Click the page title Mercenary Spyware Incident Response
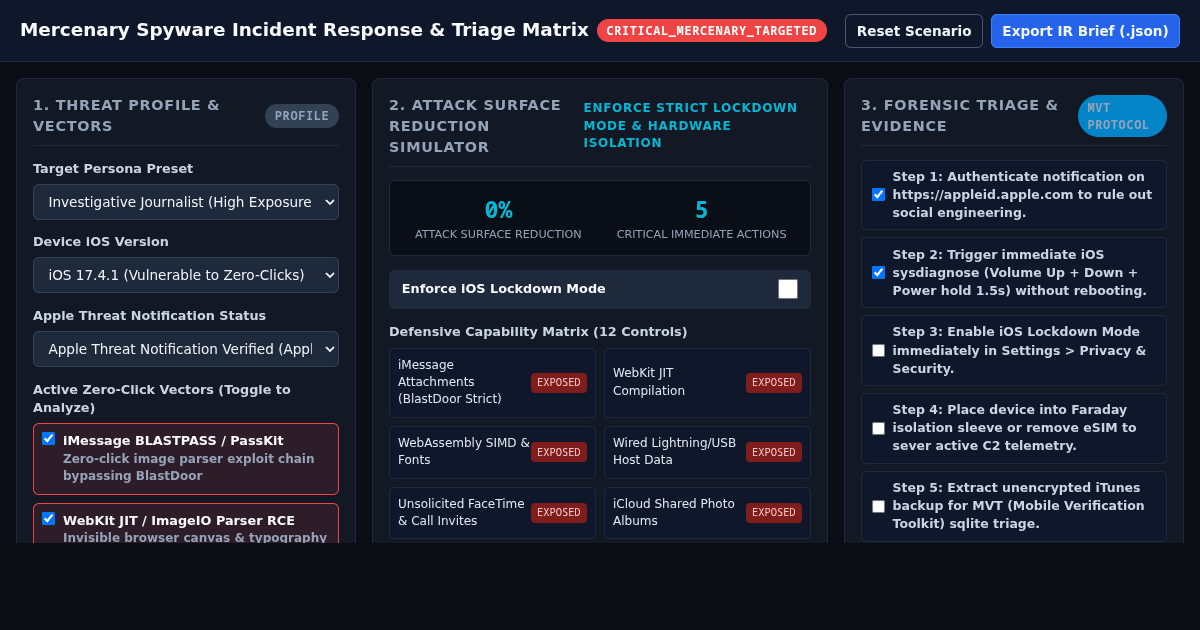Screen dimensions: 1200x630 click(304, 30)
